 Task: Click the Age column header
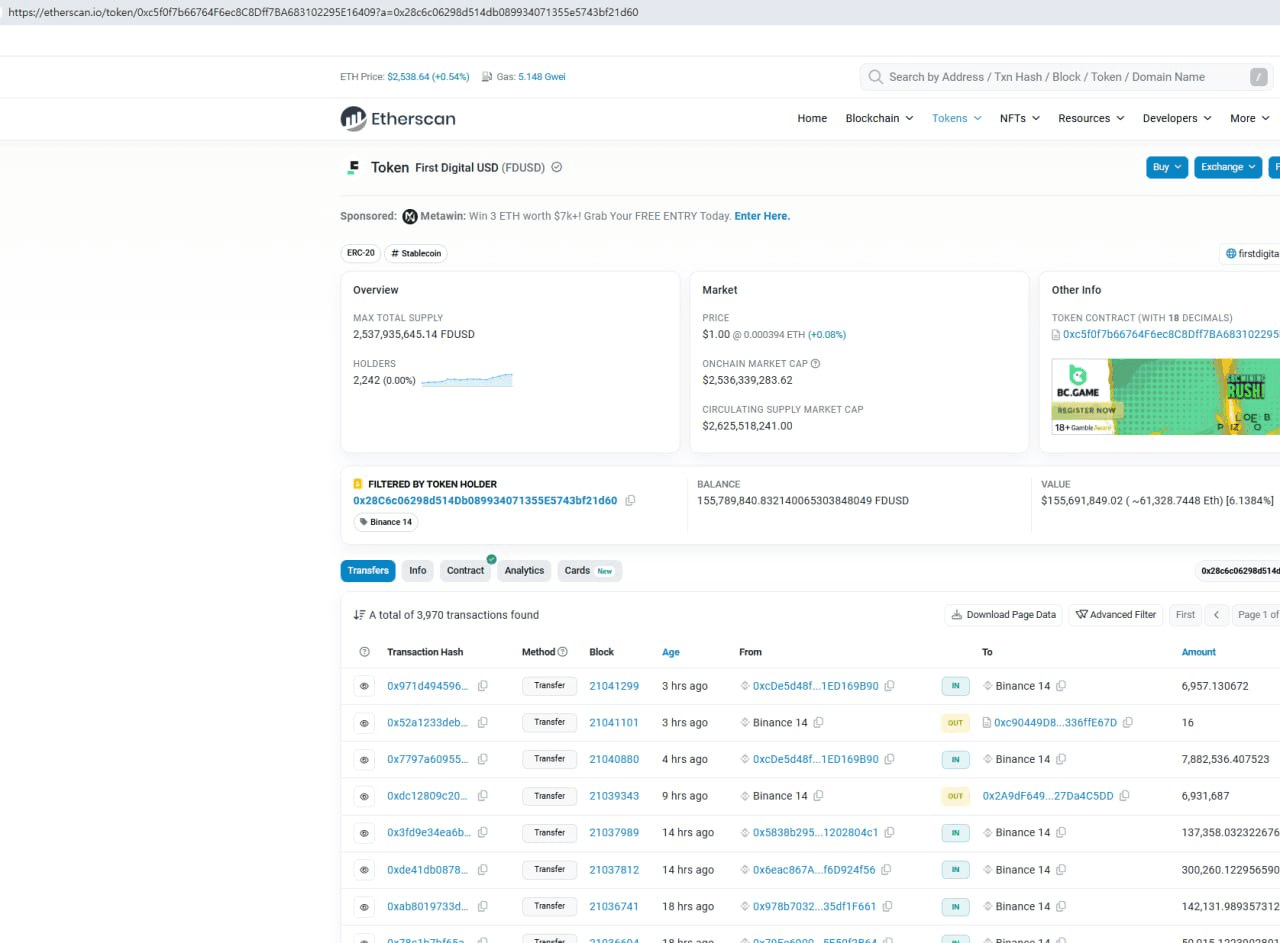click(671, 652)
